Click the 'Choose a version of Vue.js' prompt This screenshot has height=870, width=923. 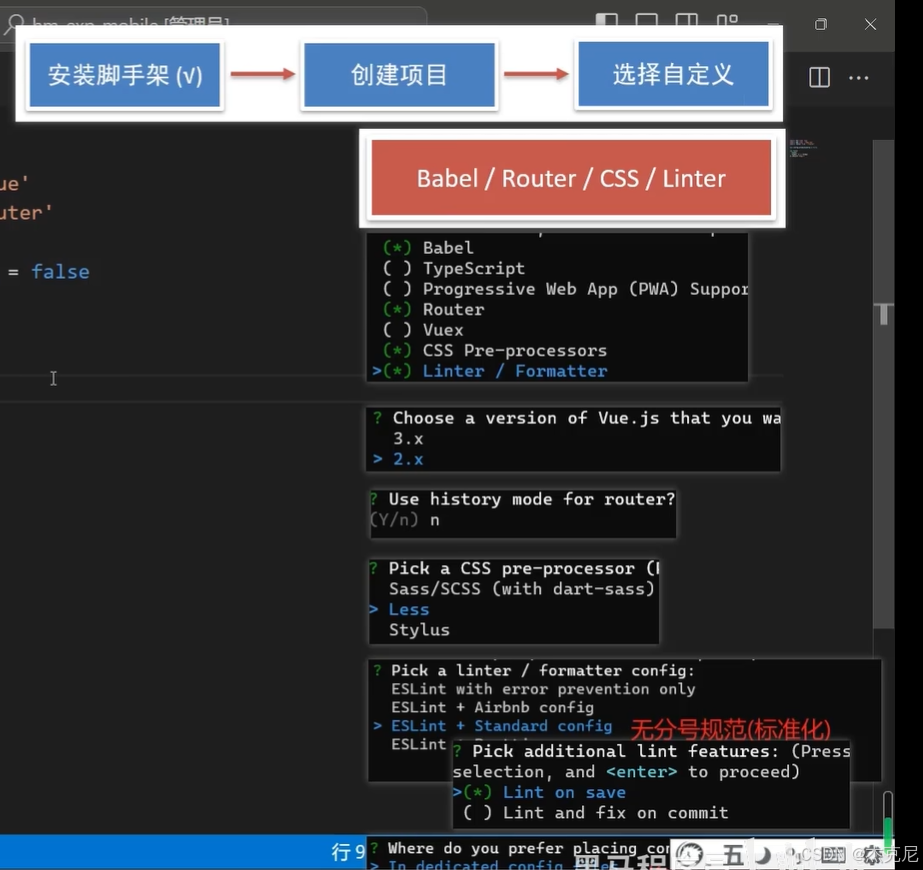point(586,419)
